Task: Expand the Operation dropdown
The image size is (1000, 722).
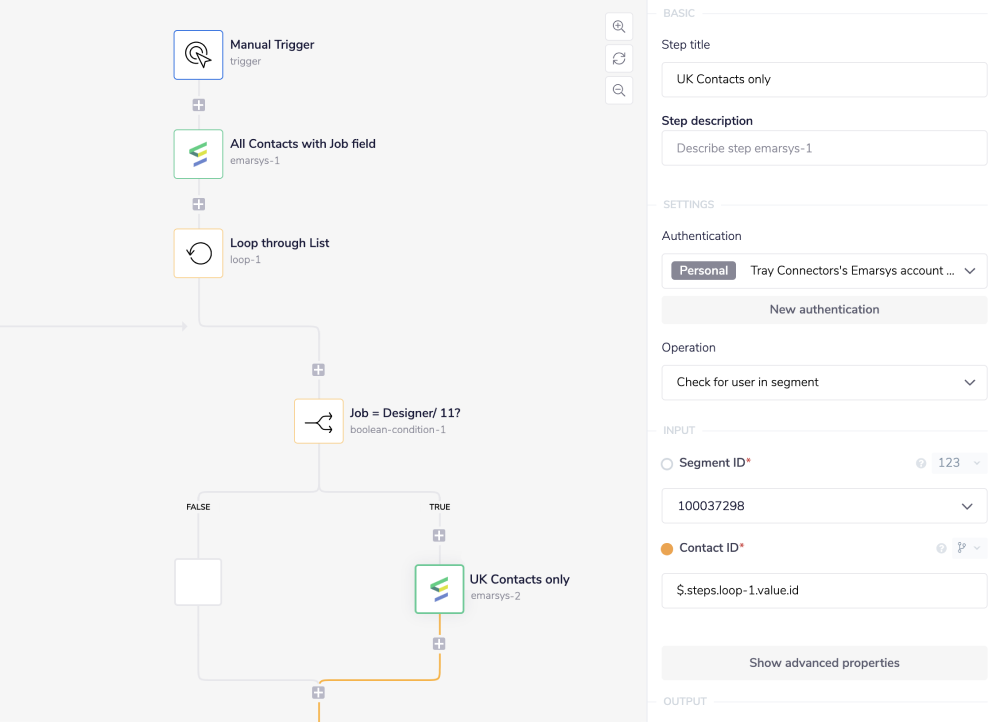Action: 824,382
